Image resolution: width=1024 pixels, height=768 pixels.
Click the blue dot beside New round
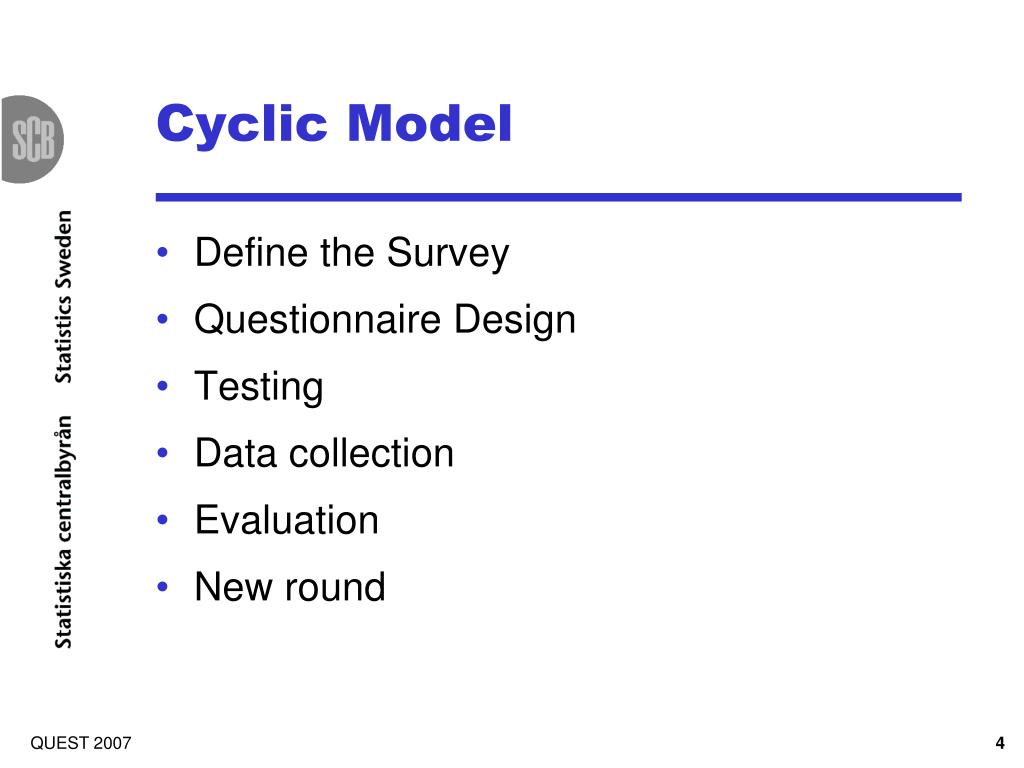point(163,586)
